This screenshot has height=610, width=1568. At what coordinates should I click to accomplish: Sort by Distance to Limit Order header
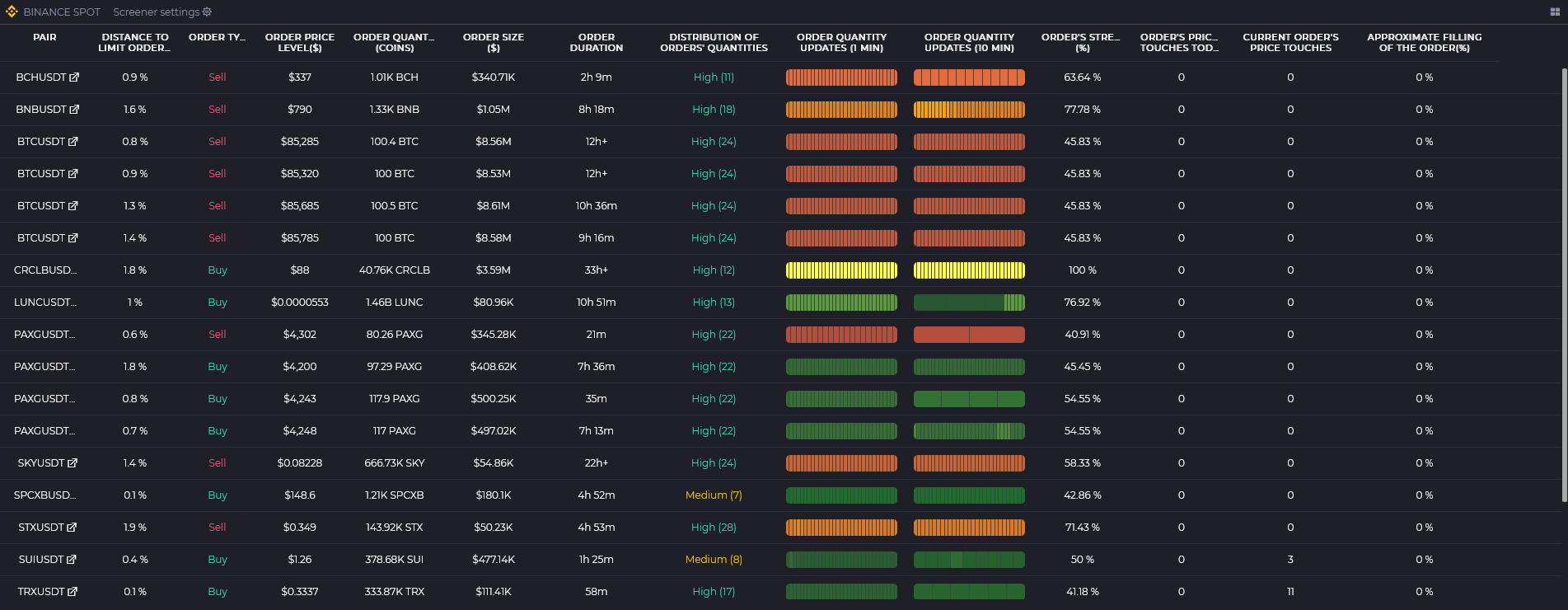135,42
